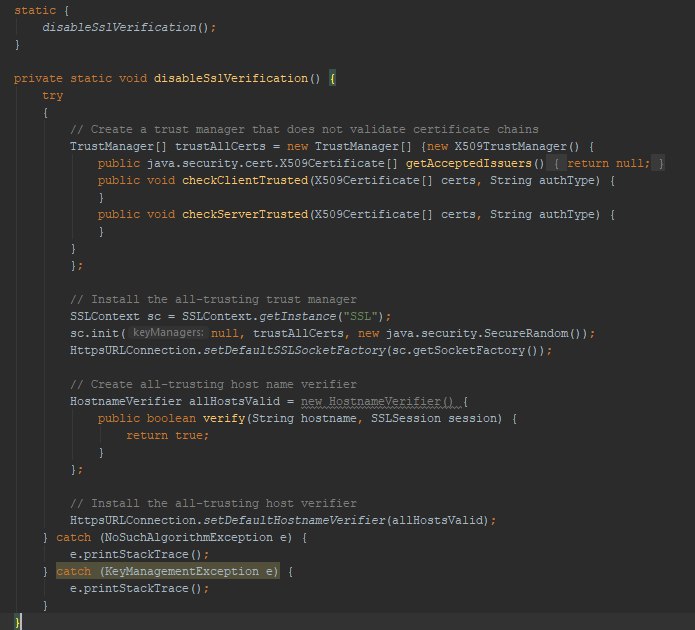
Task: Place cursor on trustAllCerts variable declaration
Action: click(220, 146)
